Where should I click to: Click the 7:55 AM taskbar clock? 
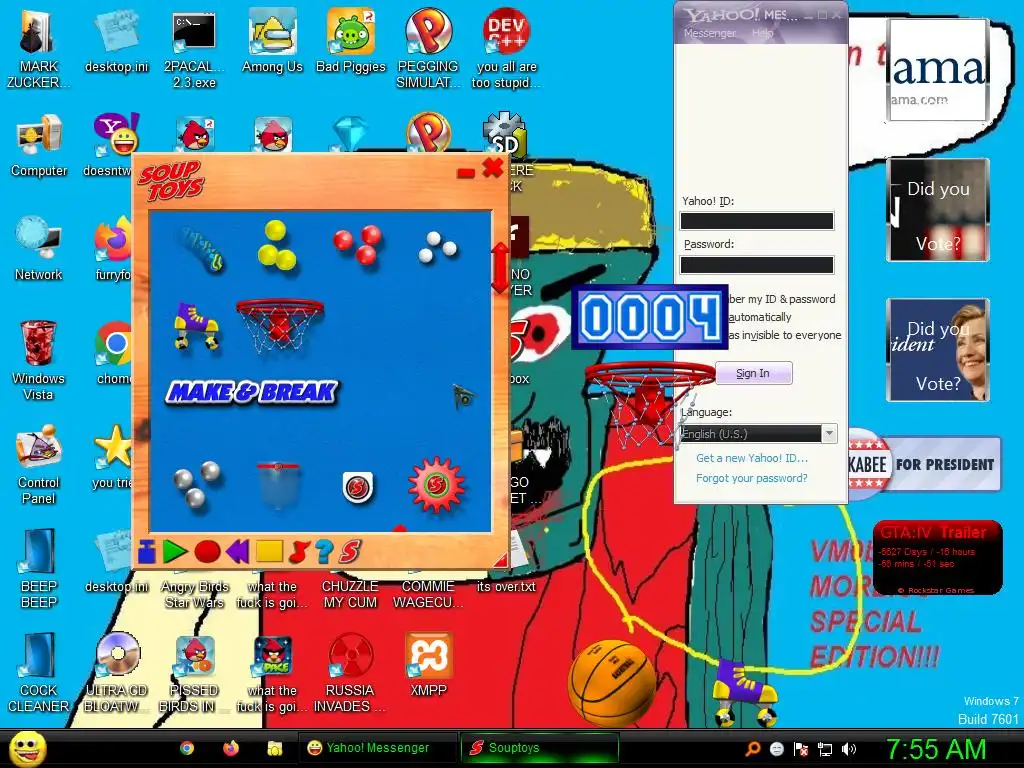[936, 749]
